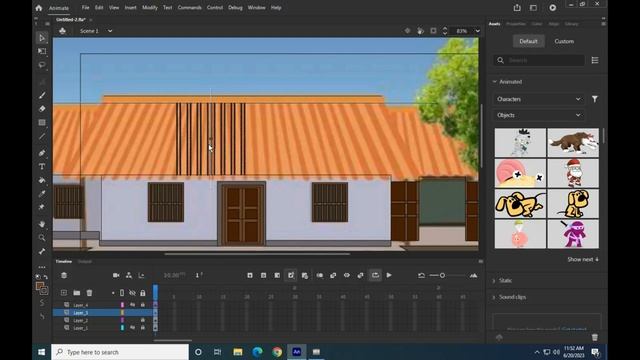This screenshot has width=640, height=360.
Task: Expand the Static section
Action: (x=494, y=281)
